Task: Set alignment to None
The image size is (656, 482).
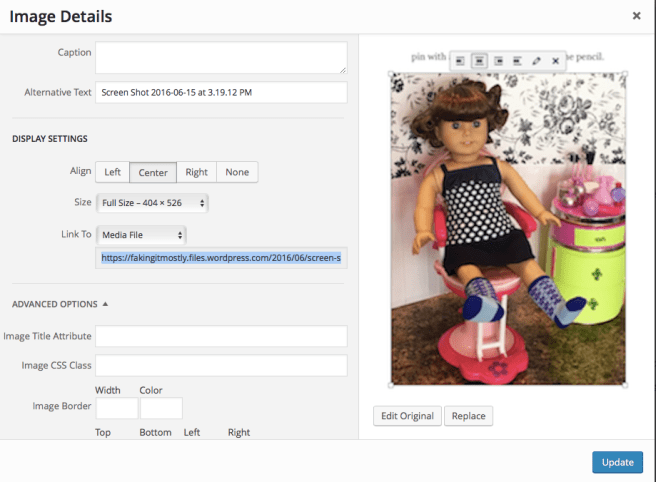Action: [x=237, y=172]
